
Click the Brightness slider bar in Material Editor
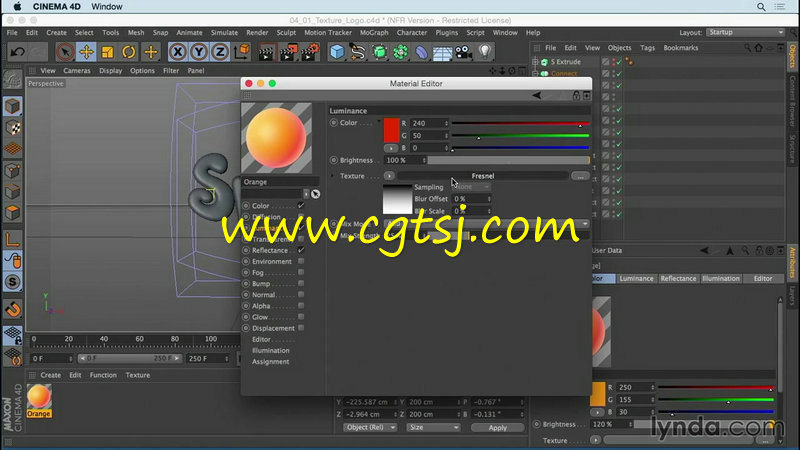coord(508,160)
